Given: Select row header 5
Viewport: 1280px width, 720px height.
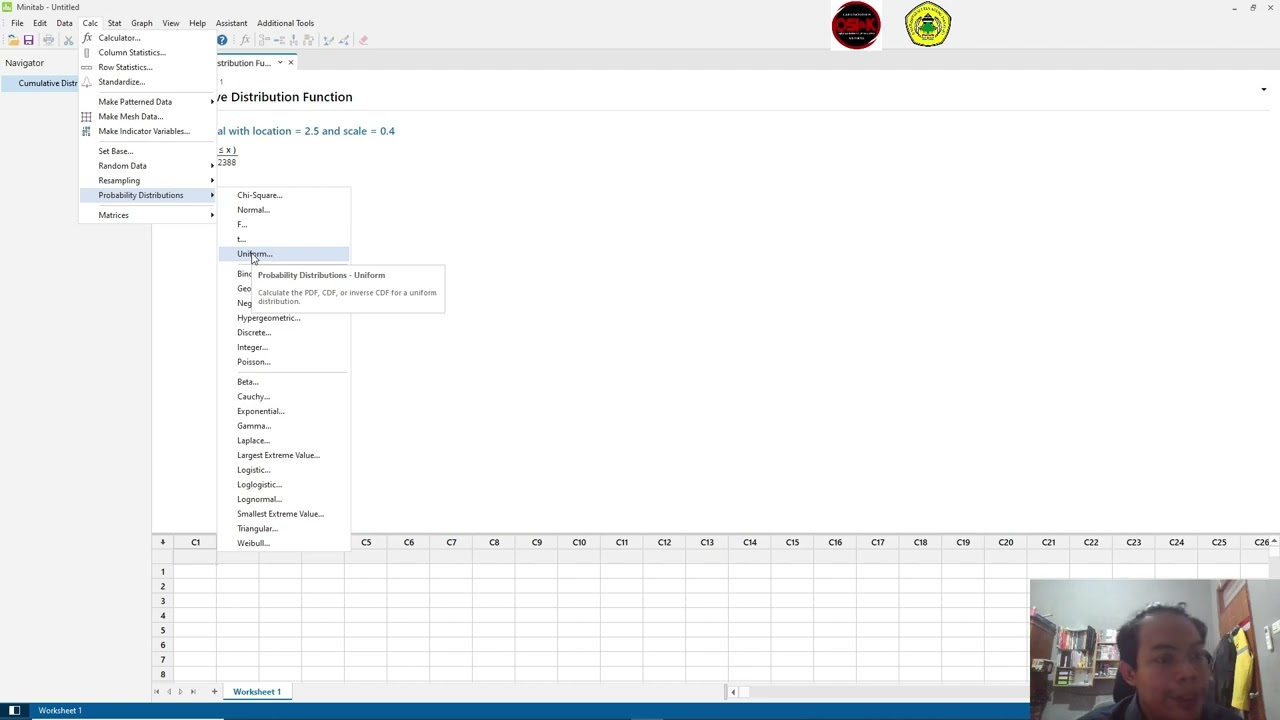Looking at the screenshot, I should 162,630.
